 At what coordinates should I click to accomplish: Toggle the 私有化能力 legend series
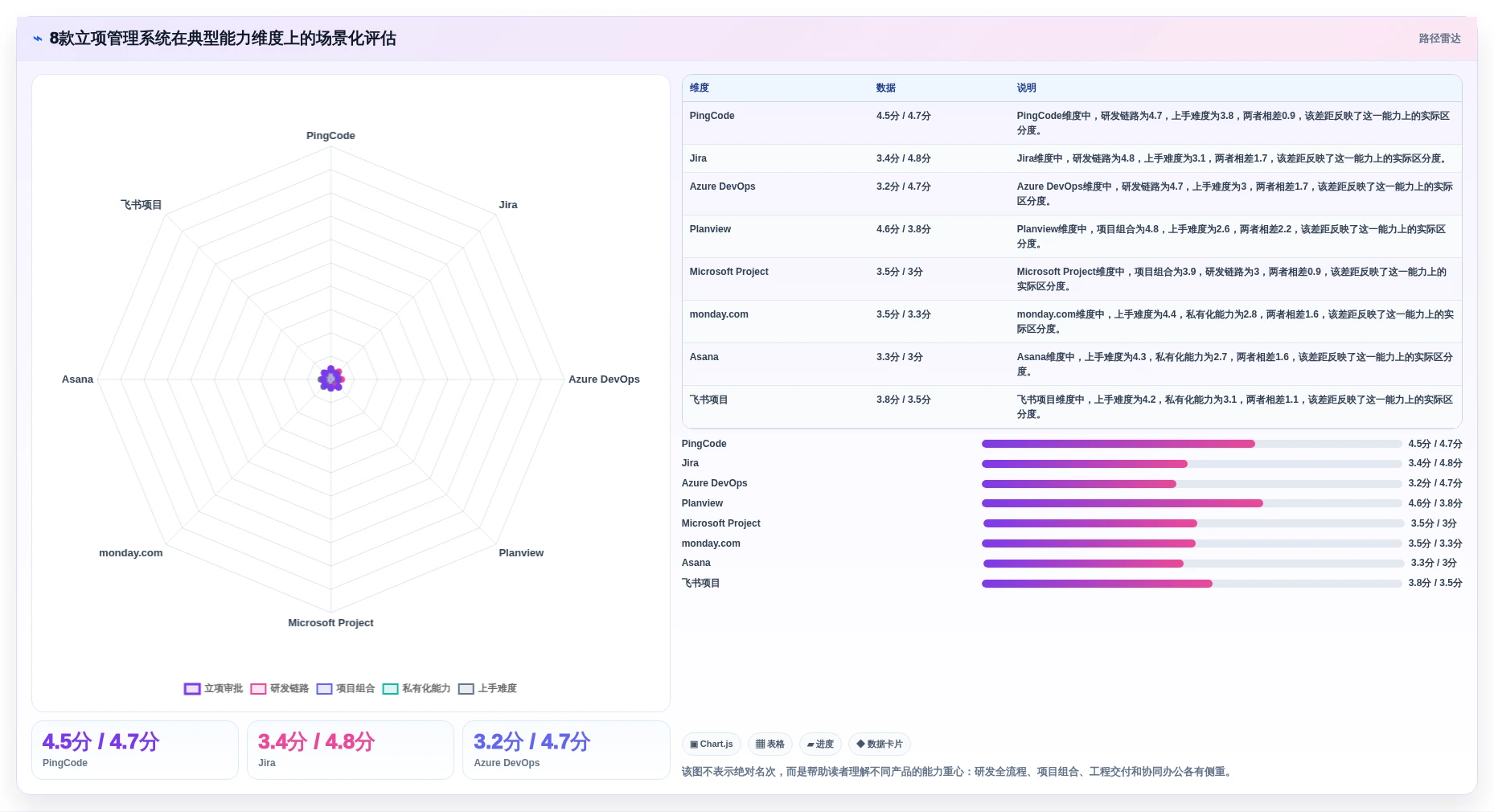click(416, 688)
